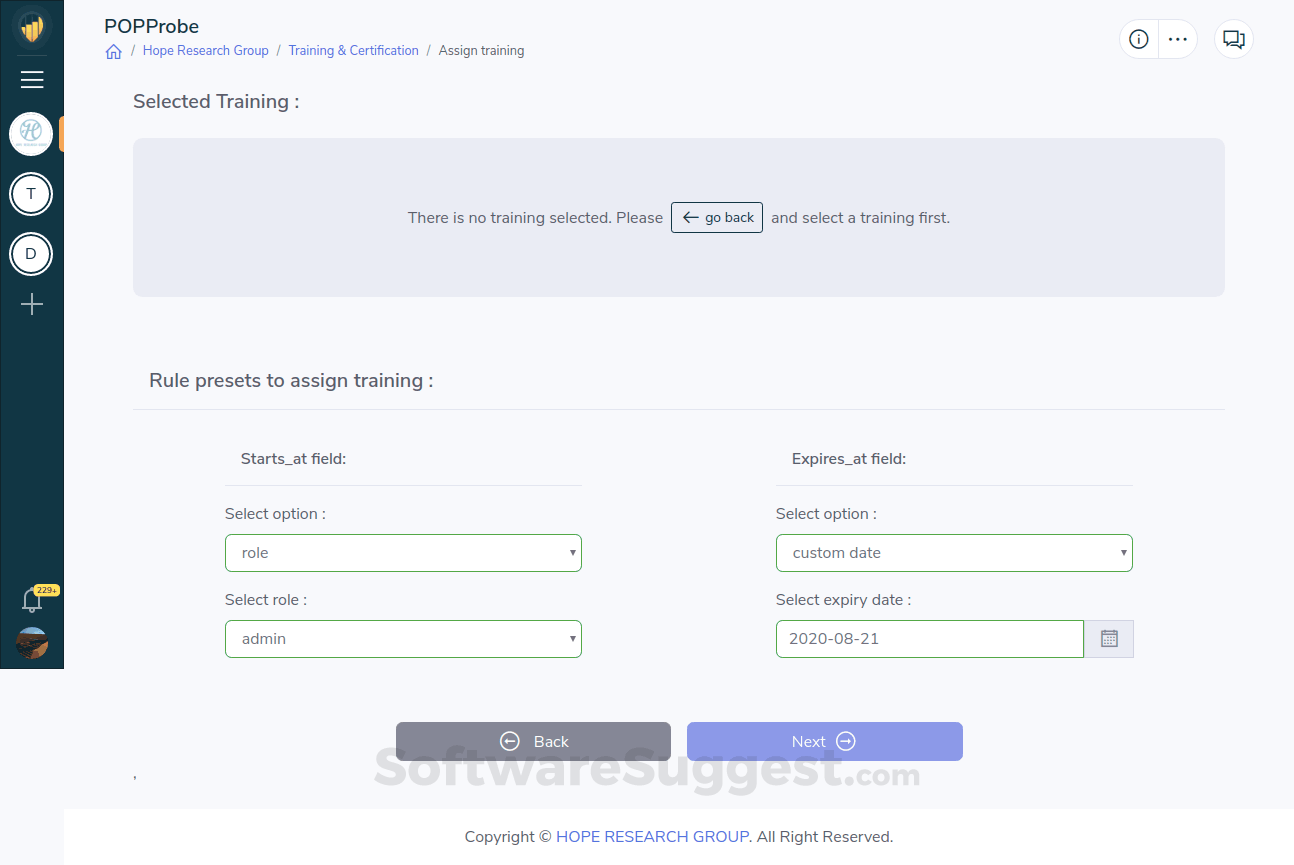Click the Selected Training heading

pyautogui.click(x=216, y=101)
